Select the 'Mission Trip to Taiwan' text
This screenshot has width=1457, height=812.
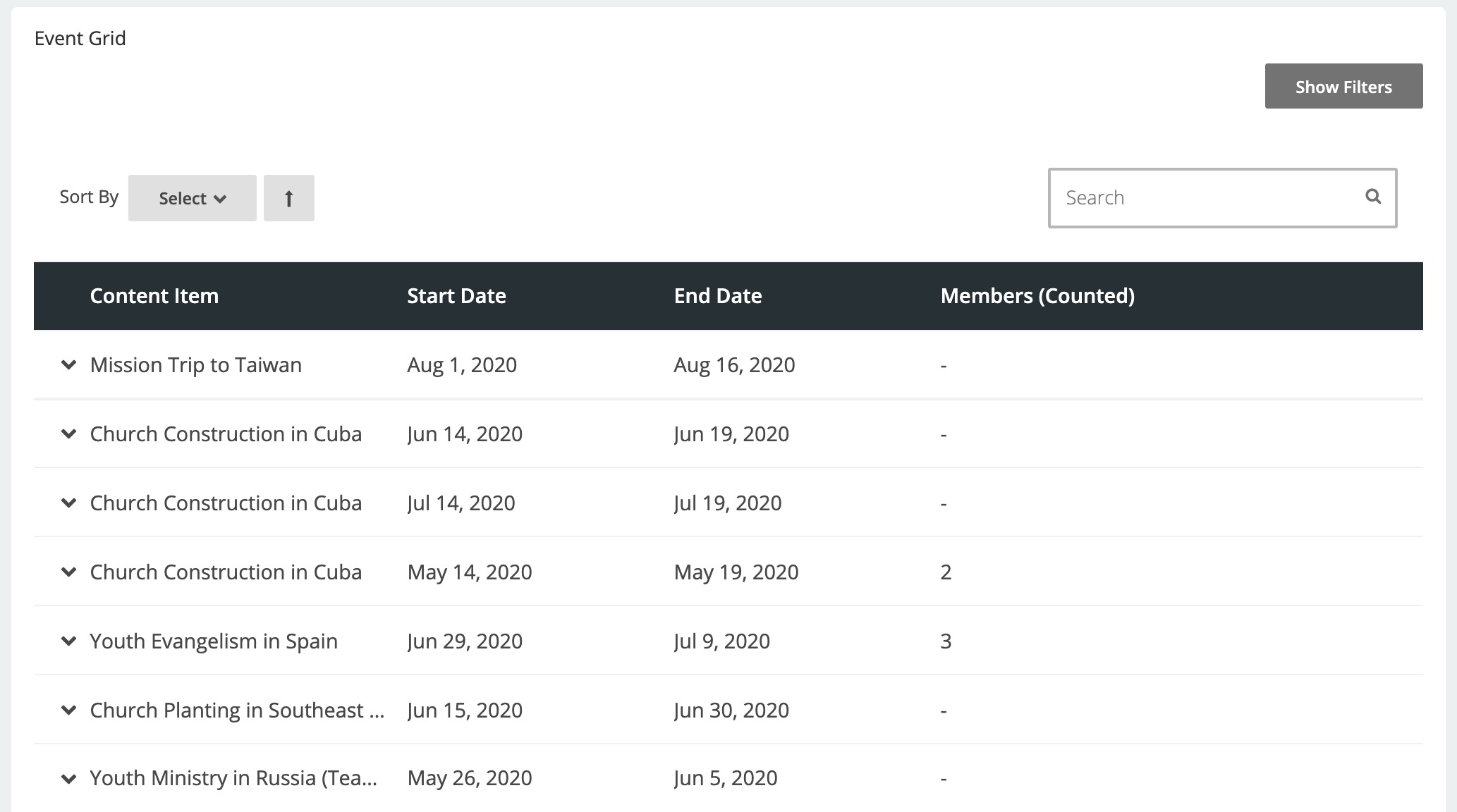click(x=196, y=365)
